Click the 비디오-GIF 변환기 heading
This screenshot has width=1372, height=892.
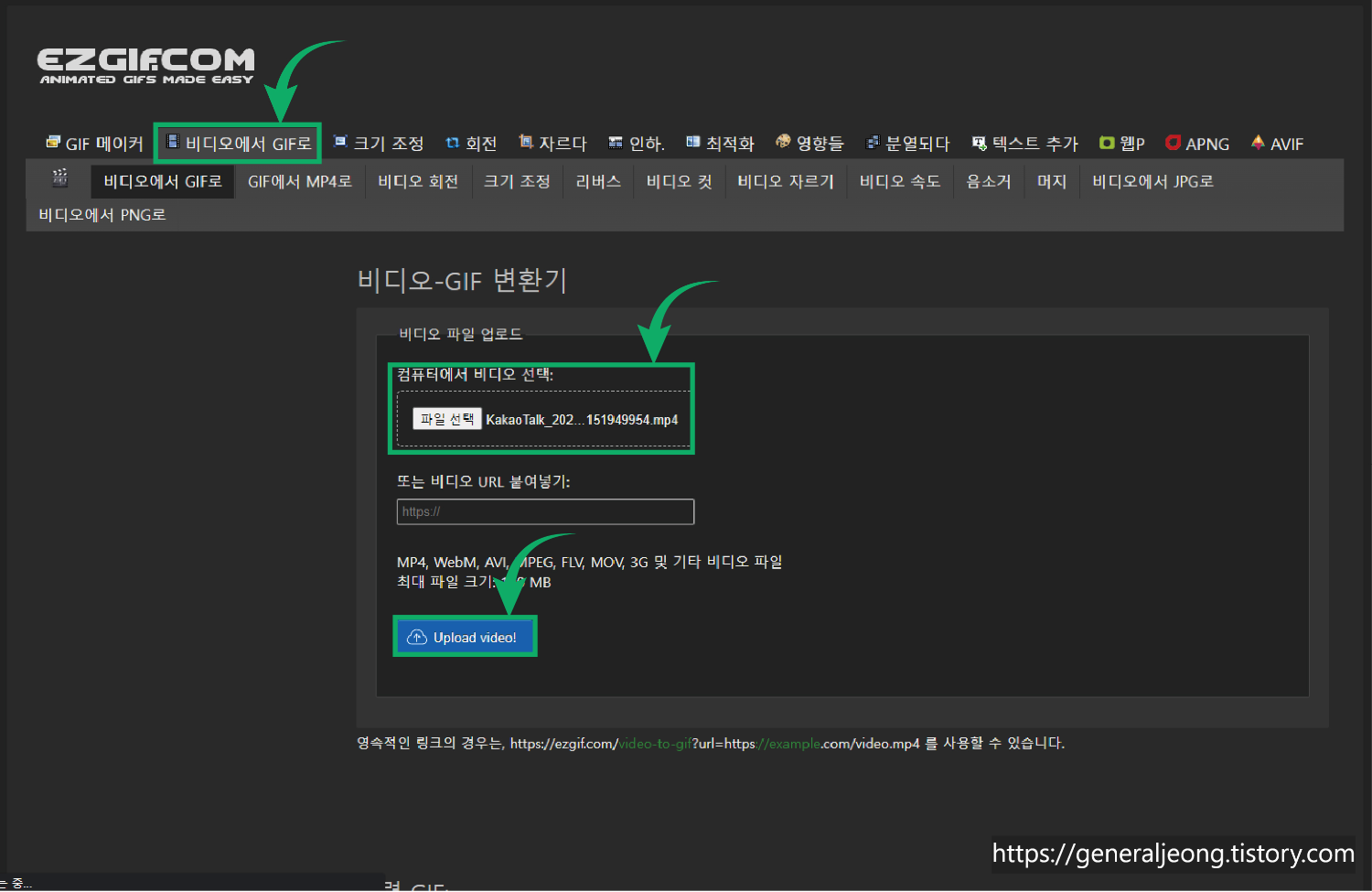point(462,280)
